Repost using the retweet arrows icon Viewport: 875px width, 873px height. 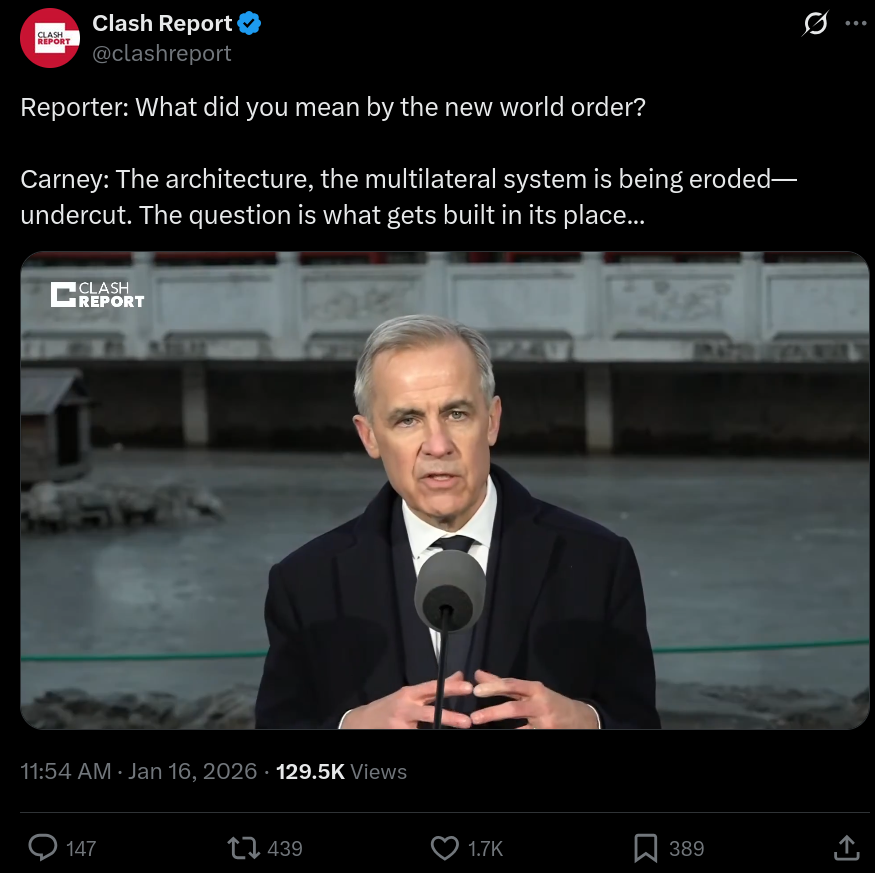coord(242,848)
